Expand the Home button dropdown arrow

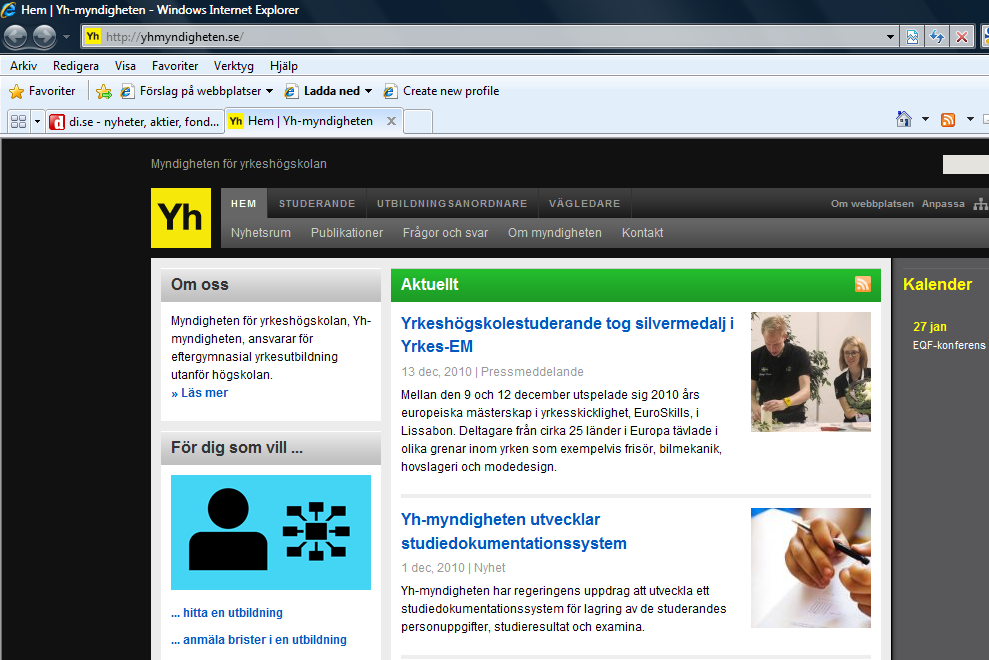click(x=925, y=119)
